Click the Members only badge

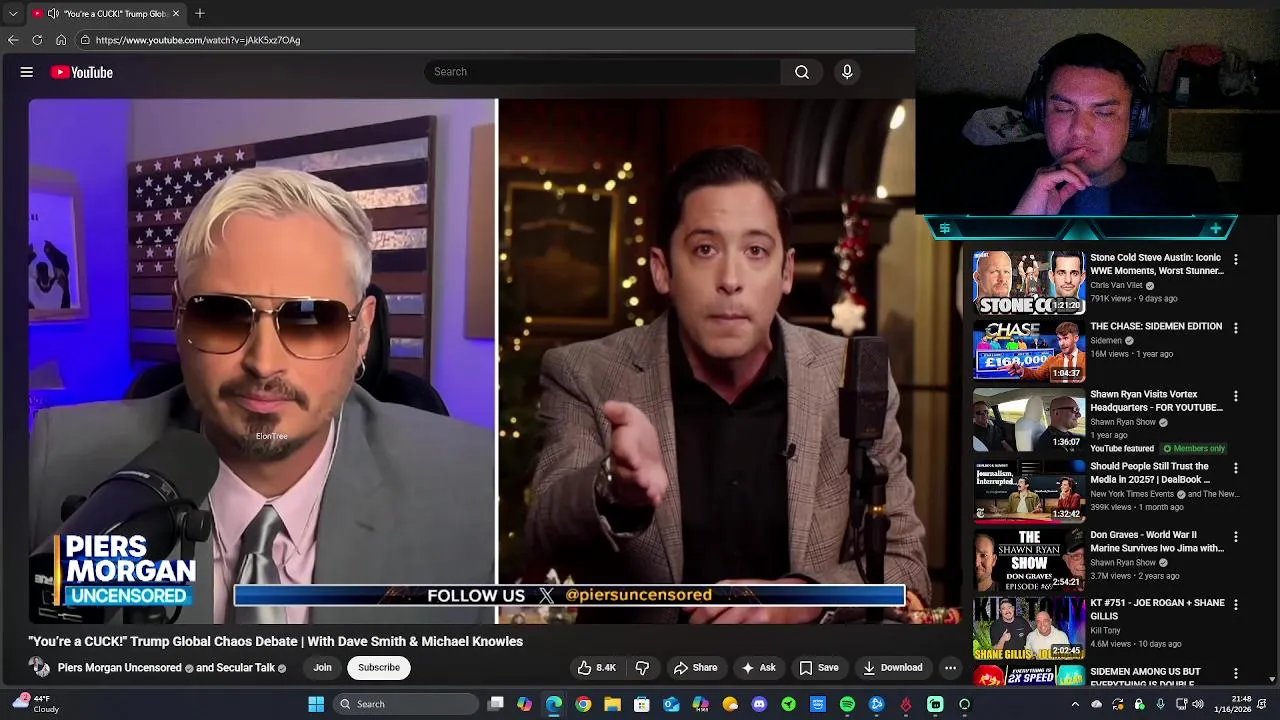coord(1194,449)
